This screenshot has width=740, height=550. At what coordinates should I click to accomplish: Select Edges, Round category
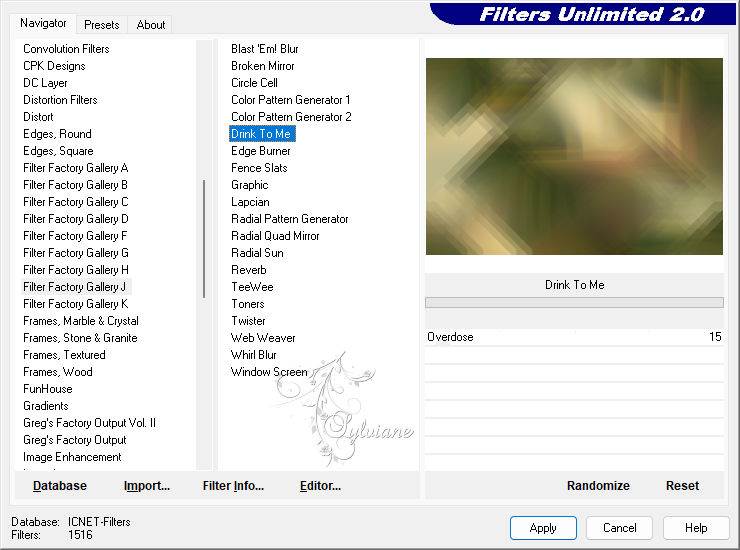57,134
